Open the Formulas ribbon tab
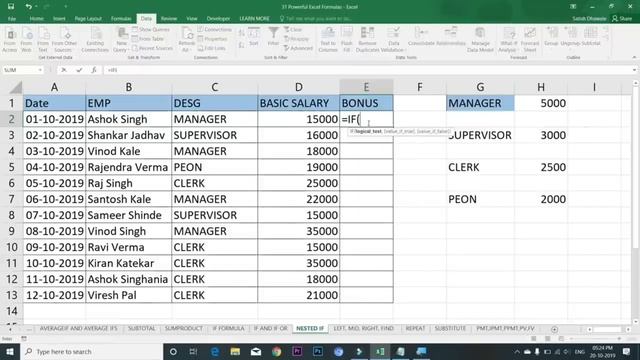 coord(121,19)
